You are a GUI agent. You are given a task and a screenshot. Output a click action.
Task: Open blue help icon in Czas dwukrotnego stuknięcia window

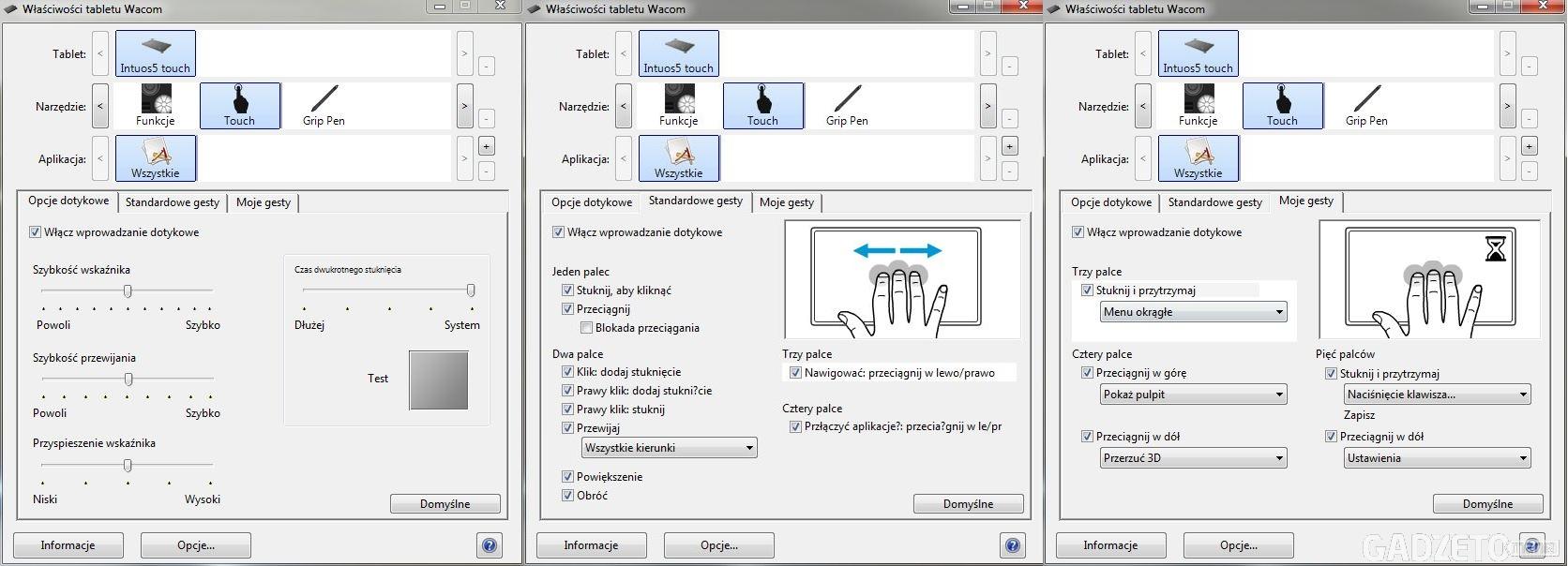489,545
